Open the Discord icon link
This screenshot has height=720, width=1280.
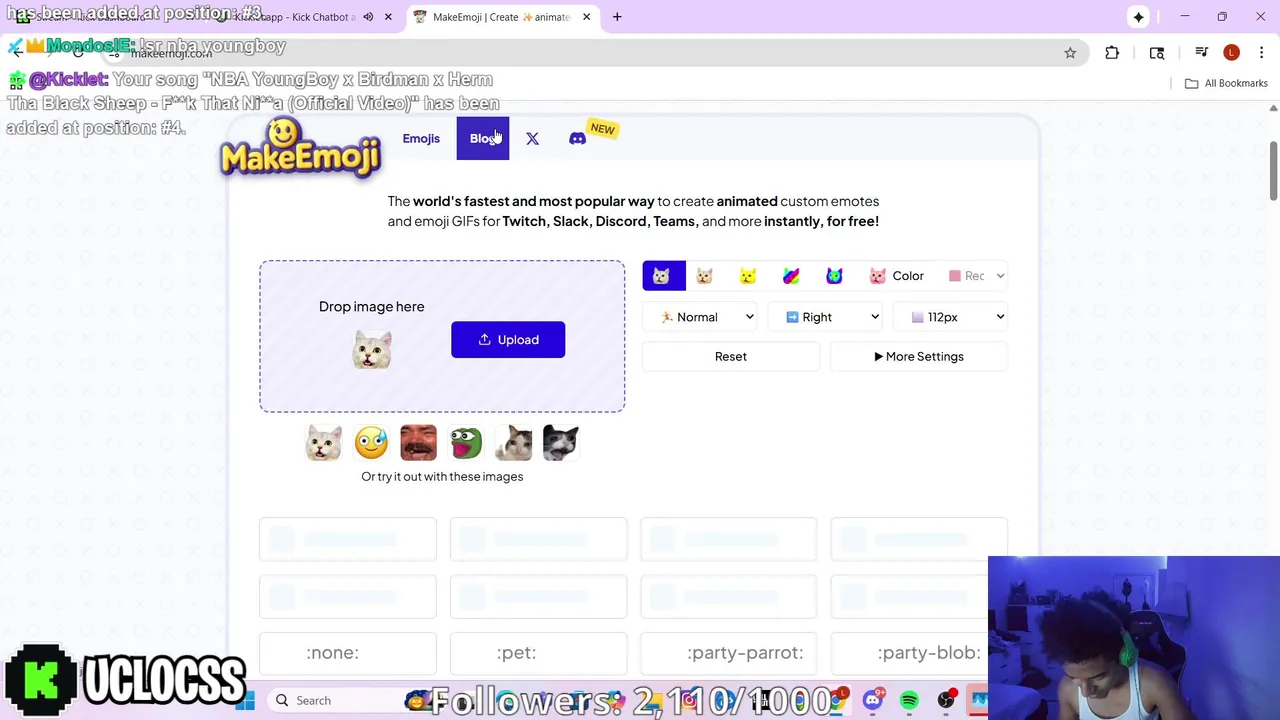point(577,139)
